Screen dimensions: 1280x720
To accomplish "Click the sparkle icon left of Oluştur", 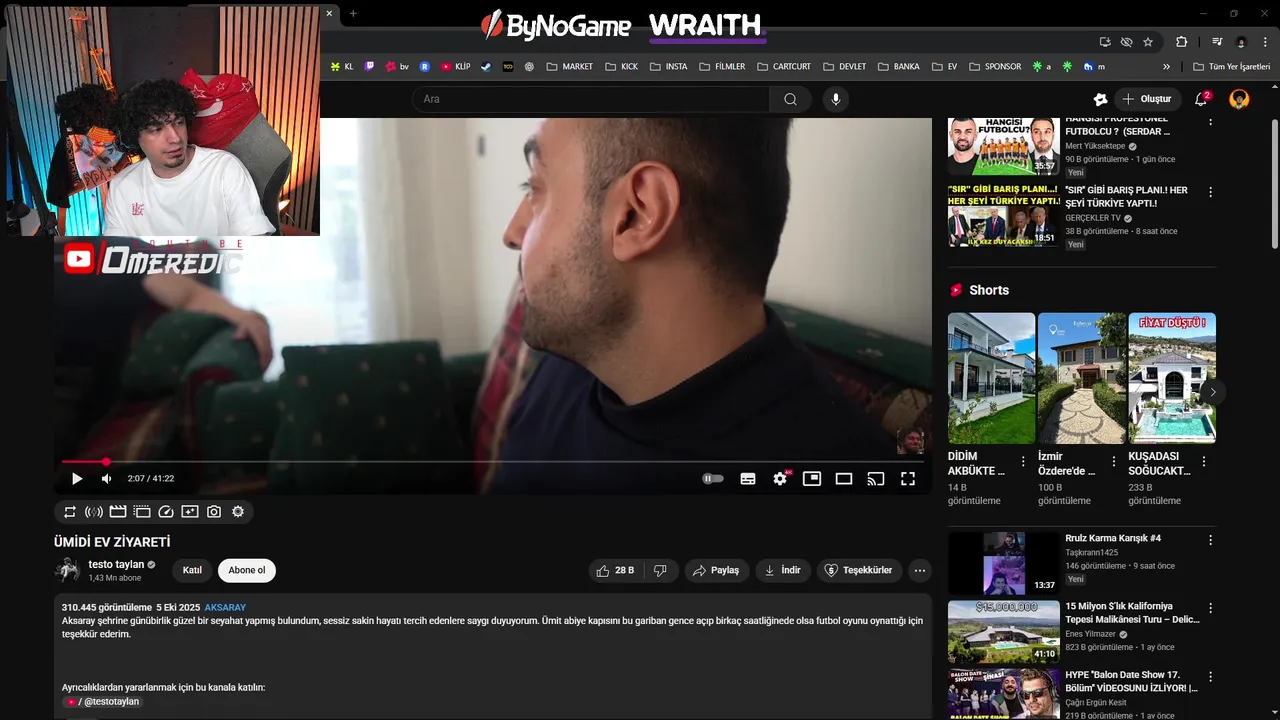I will coord(1100,99).
